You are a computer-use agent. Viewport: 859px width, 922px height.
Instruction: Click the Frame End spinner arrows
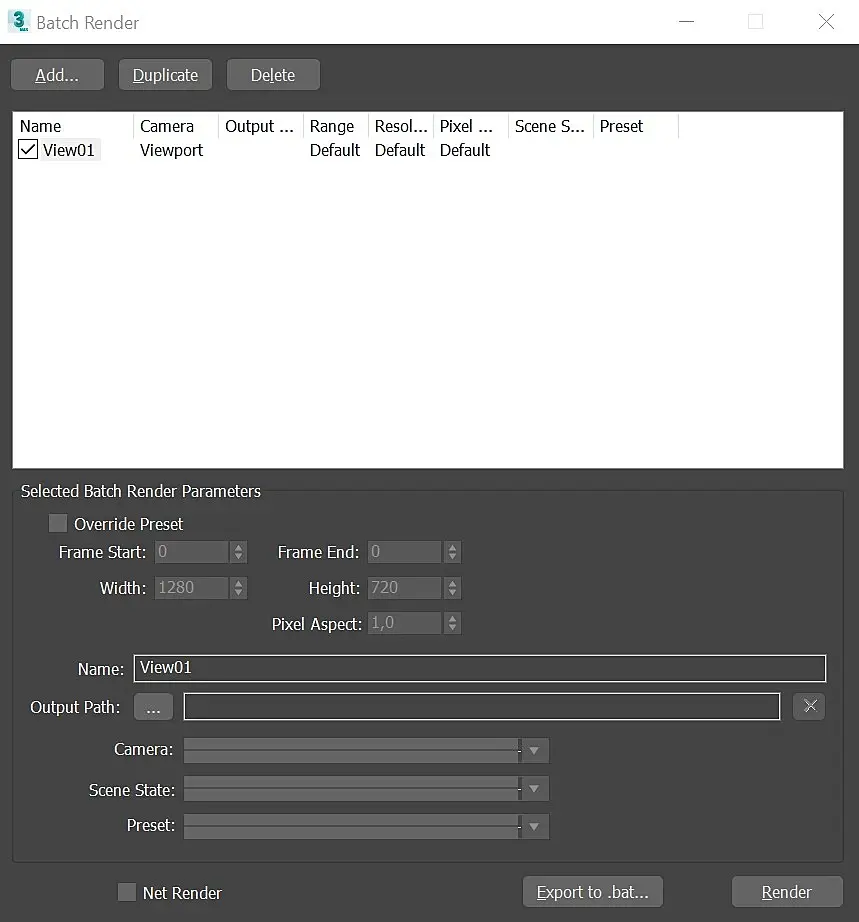452,552
